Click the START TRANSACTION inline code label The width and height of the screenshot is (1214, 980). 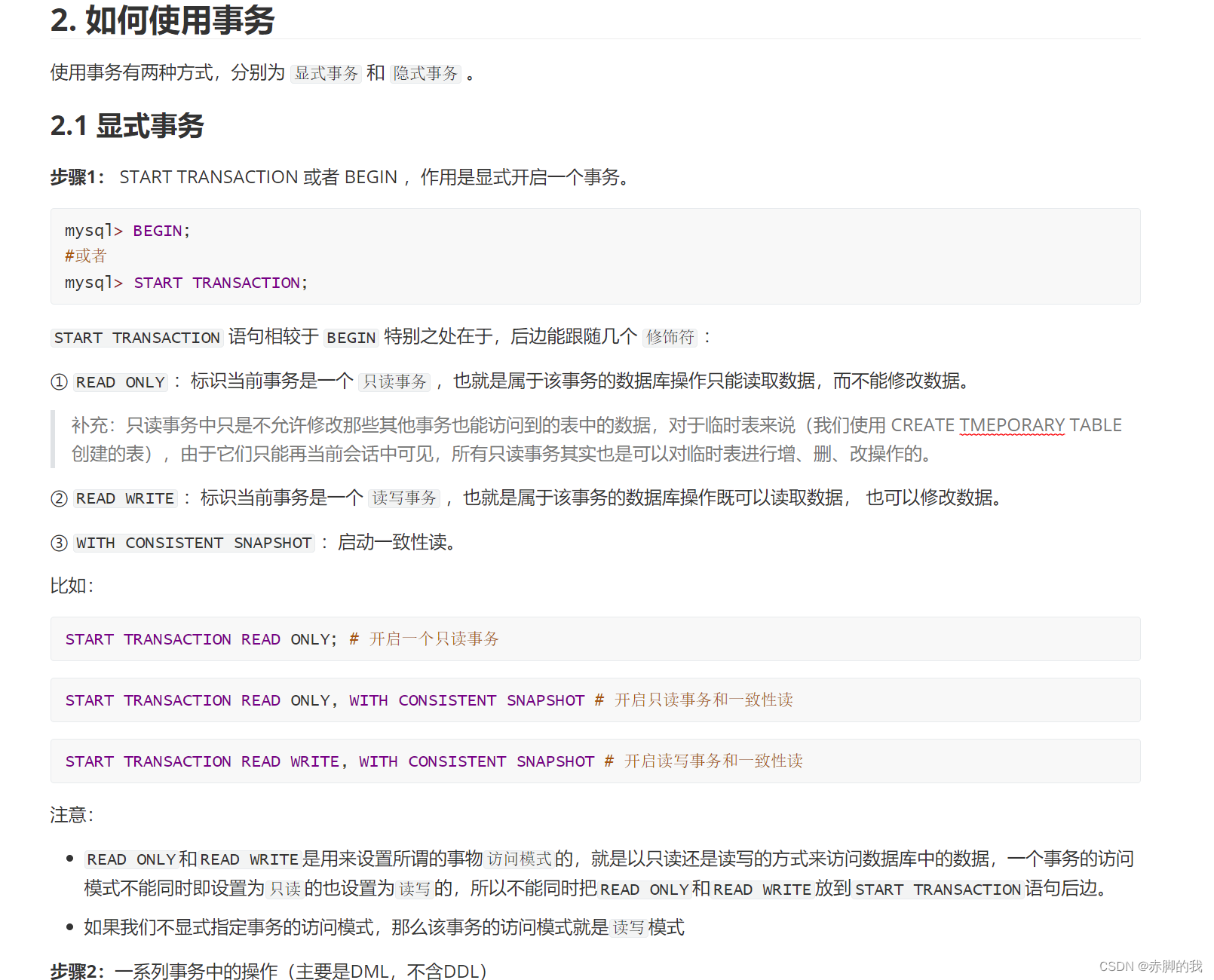click(x=136, y=338)
